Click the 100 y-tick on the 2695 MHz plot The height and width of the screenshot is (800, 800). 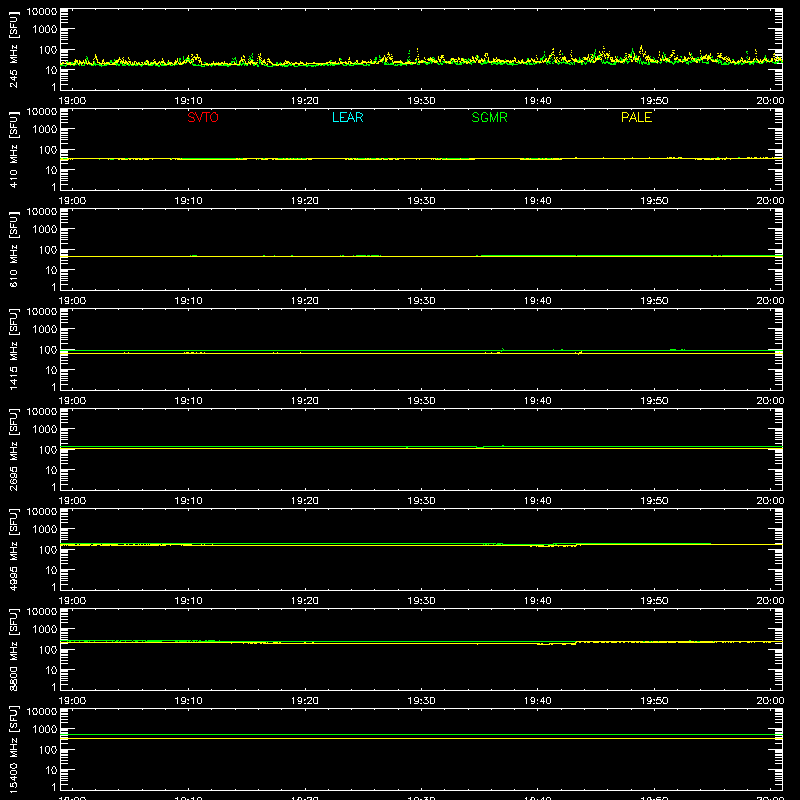click(x=47, y=450)
